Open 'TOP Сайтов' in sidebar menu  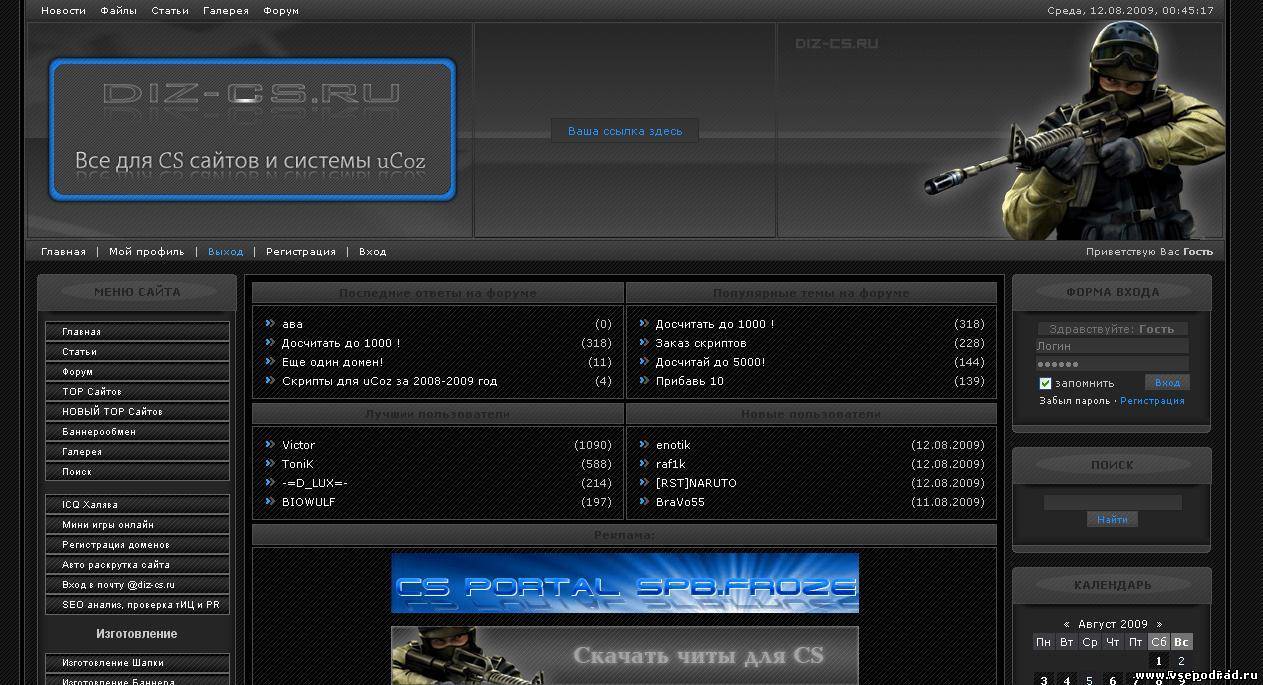click(137, 391)
